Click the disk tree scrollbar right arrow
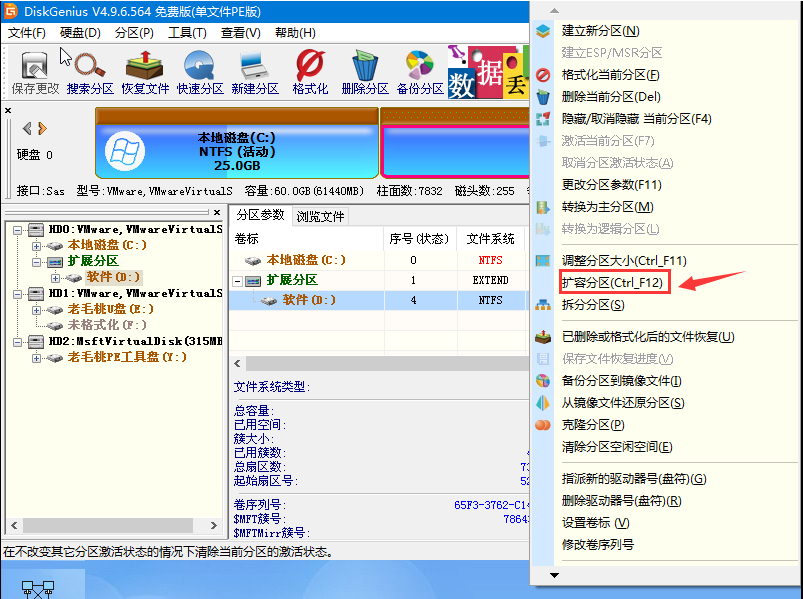 [x=214, y=526]
